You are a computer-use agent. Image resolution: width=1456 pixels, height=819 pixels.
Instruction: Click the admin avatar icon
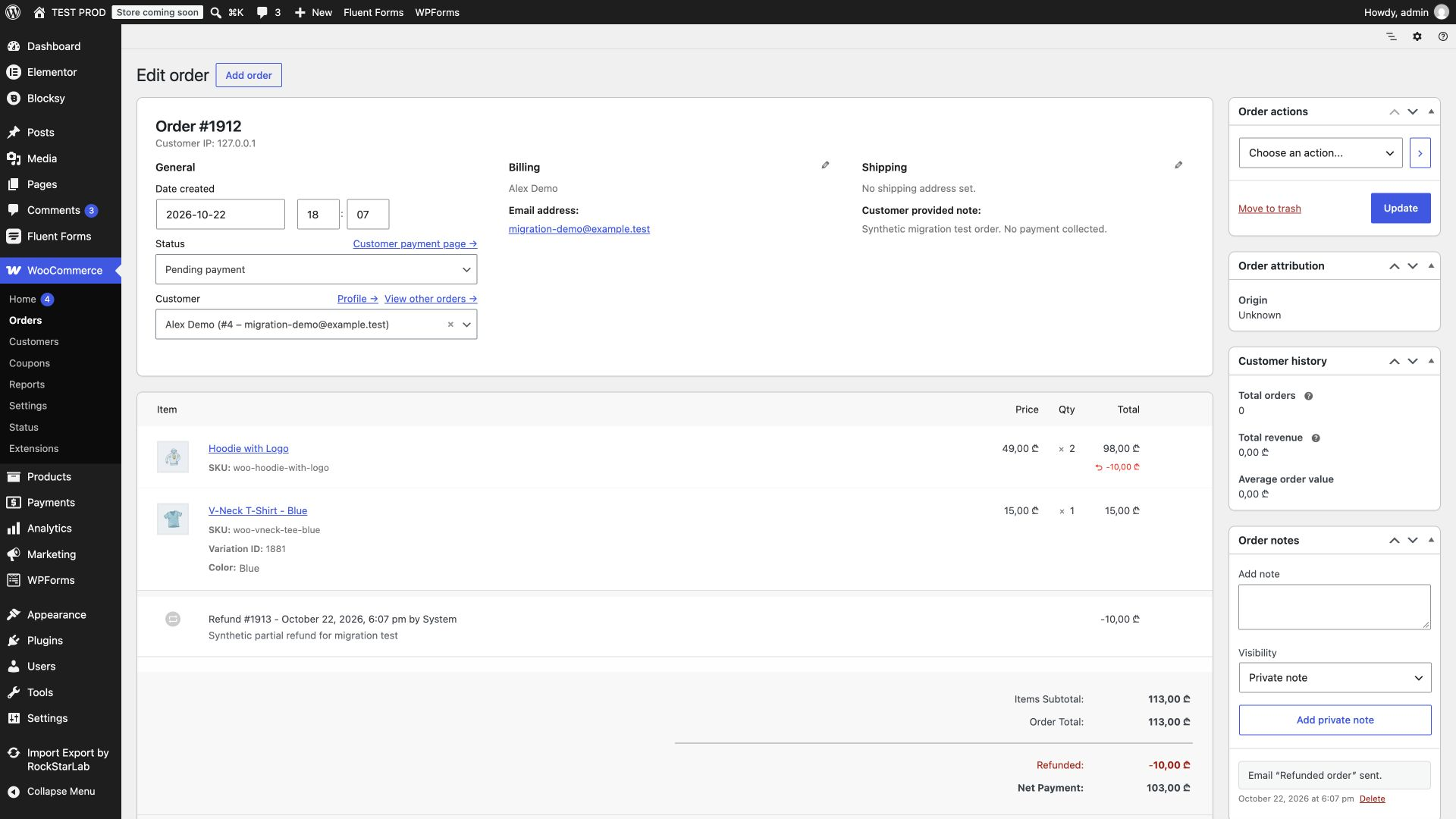click(x=1442, y=12)
